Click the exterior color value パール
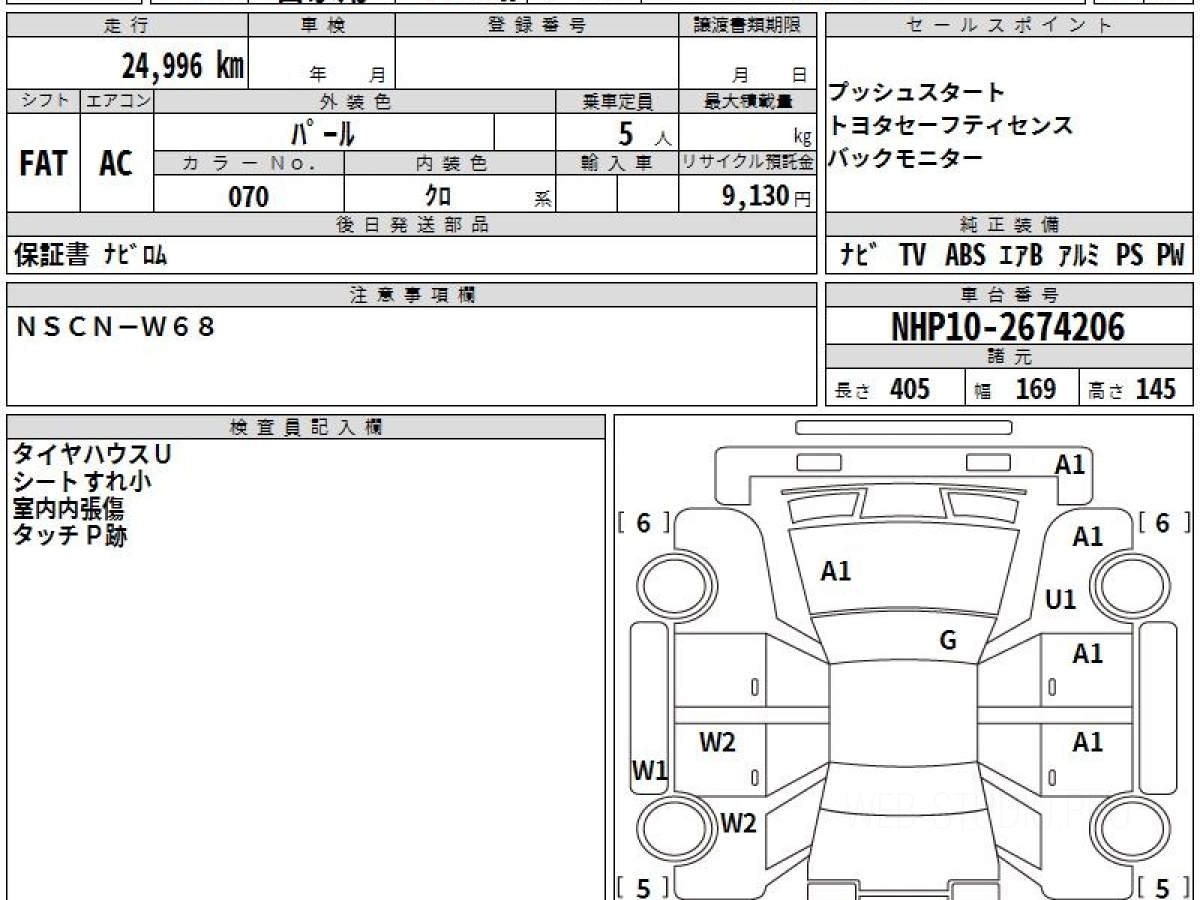 tap(324, 132)
